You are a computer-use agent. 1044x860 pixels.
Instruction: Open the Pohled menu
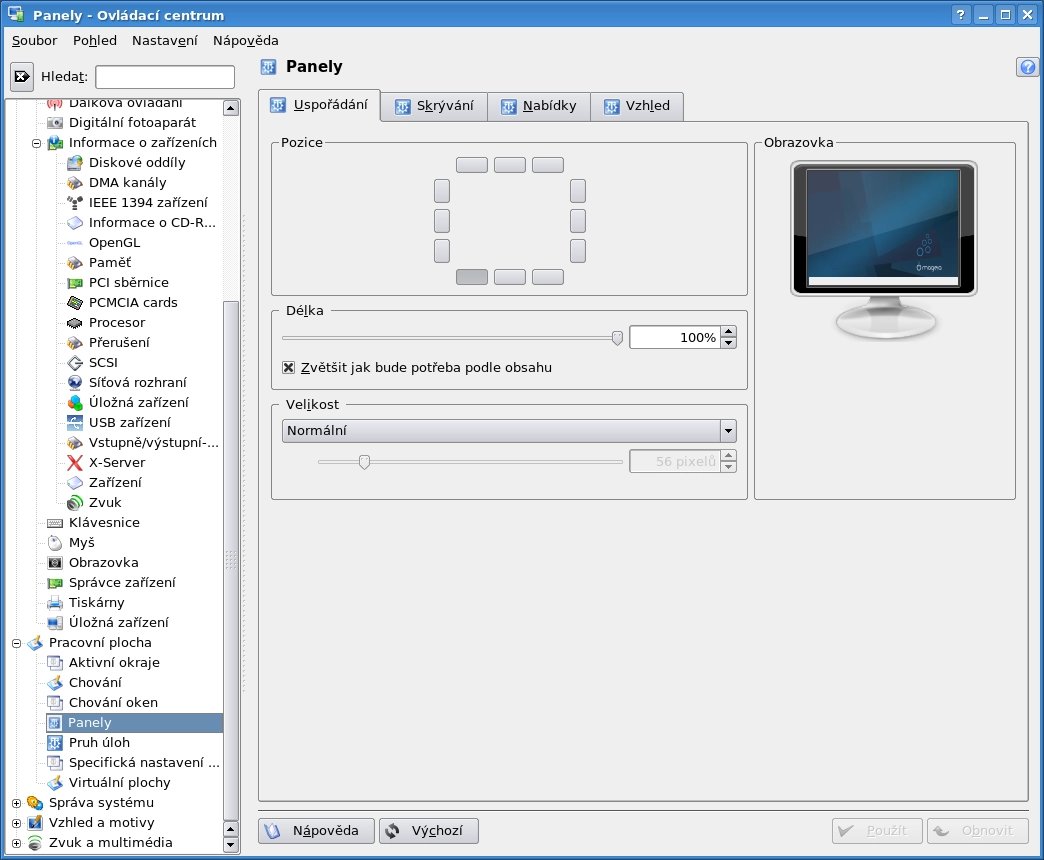tap(95, 41)
